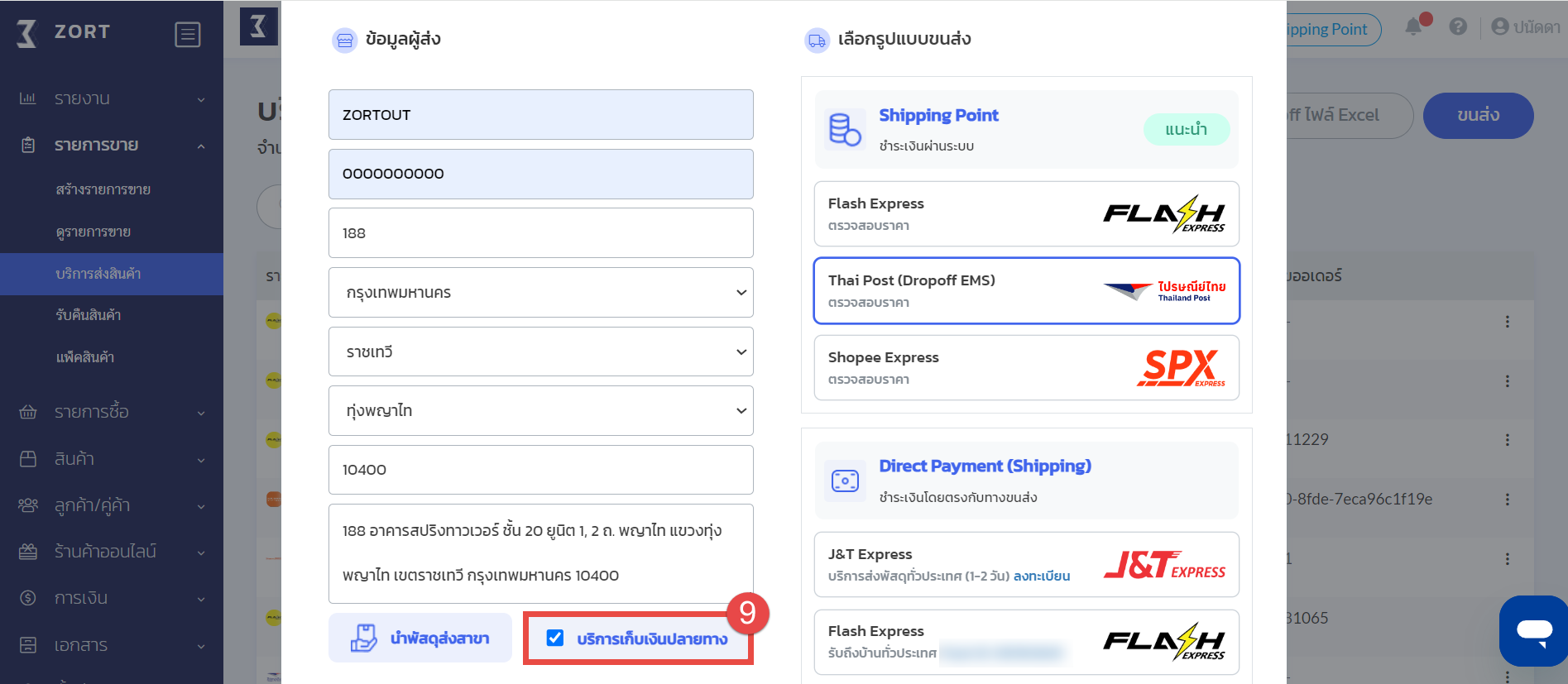
Task: Open row options for order 11229
Action: [1508, 440]
